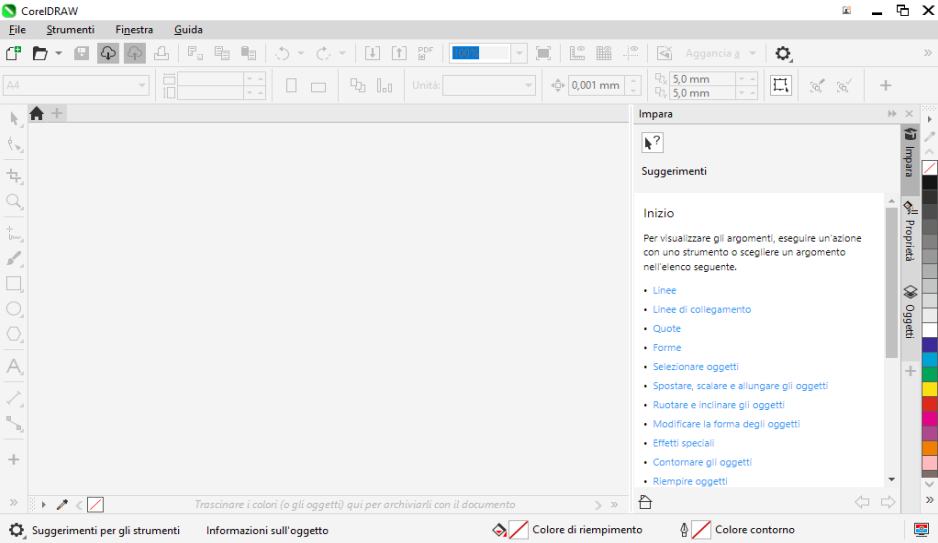The width and height of the screenshot is (938, 543).
Task: Open the Linee topic link
Action: tap(664, 290)
